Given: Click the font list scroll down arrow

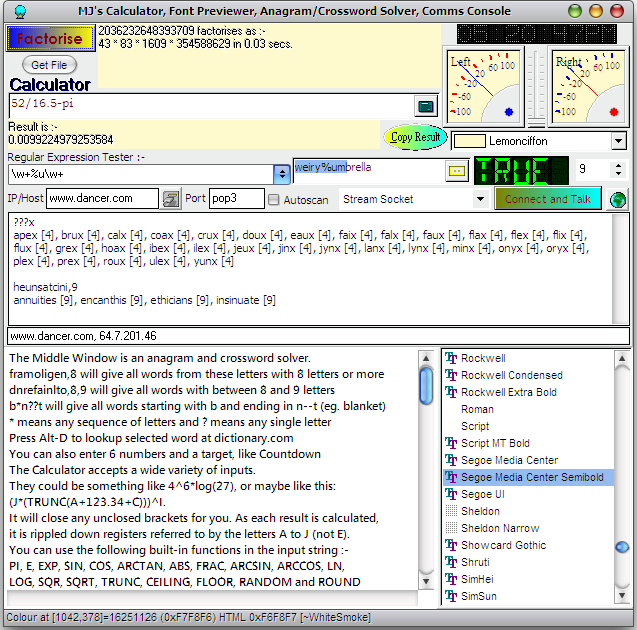Looking at the screenshot, I should pos(622,596).
